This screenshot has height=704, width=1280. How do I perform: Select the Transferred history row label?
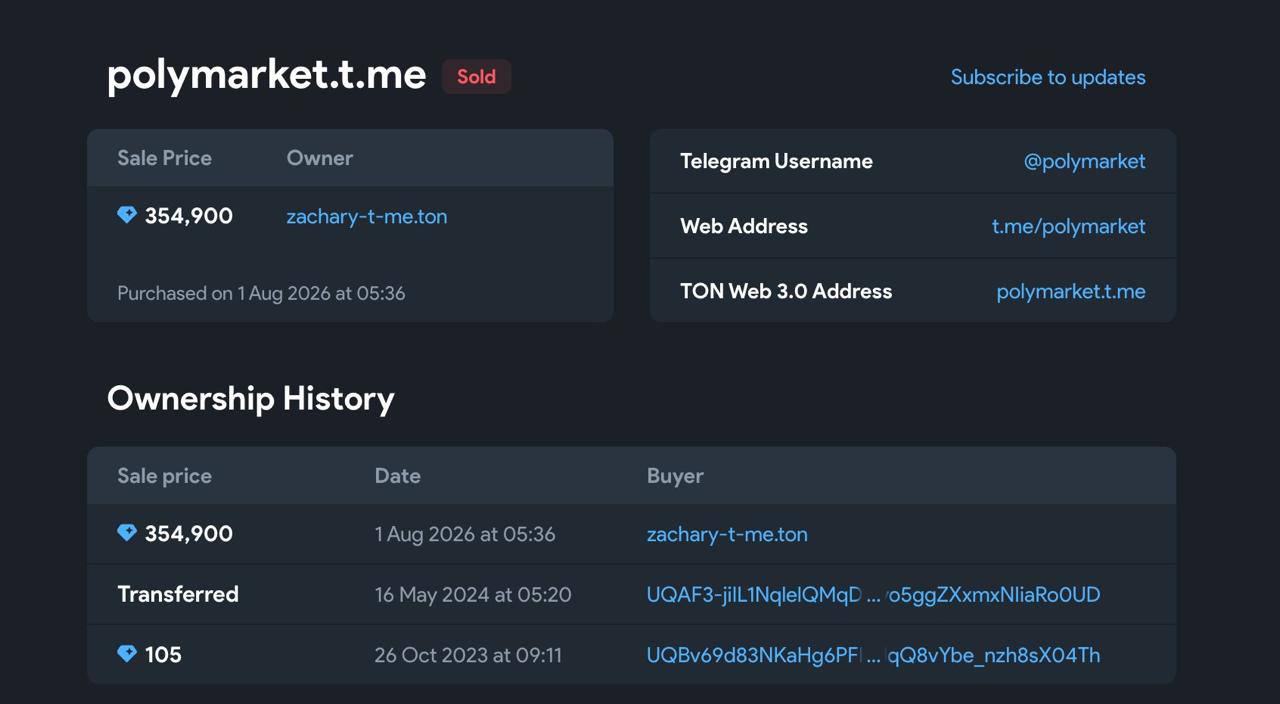pyautogui.click(x=178, y=594)
